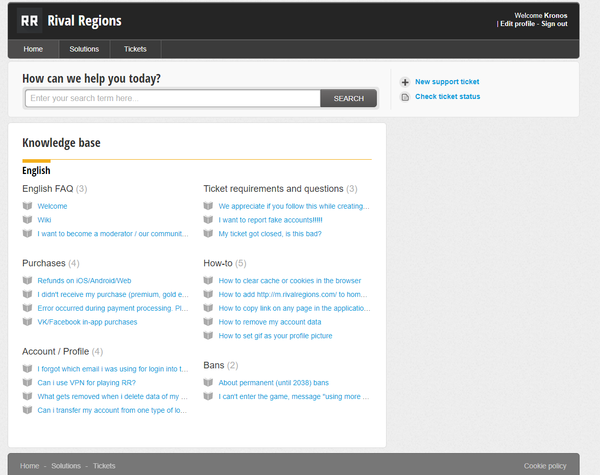Open How to clear cache or cookies article

coord(290,281)
